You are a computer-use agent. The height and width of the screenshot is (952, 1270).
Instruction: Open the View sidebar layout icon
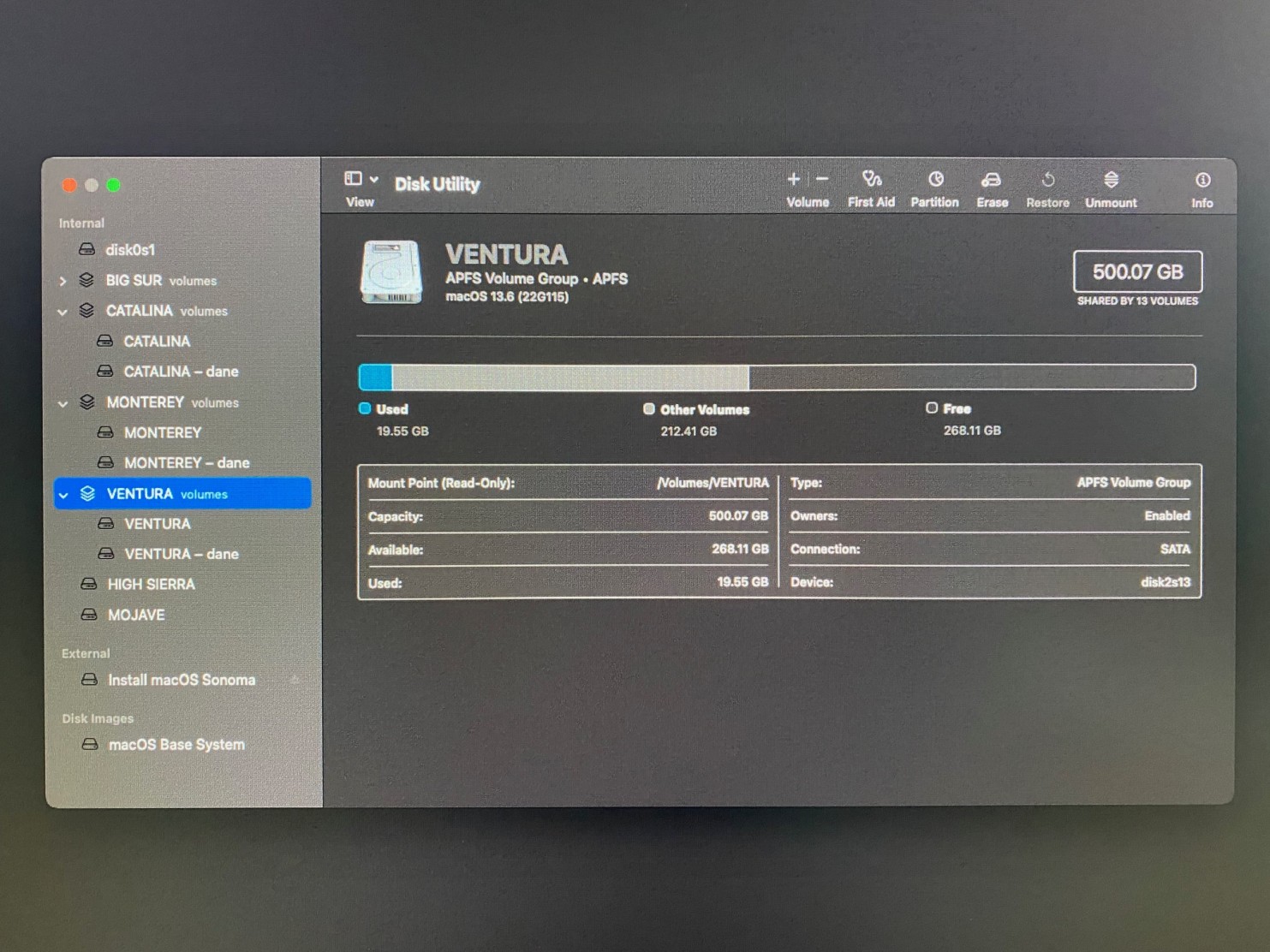pos(353,178)
